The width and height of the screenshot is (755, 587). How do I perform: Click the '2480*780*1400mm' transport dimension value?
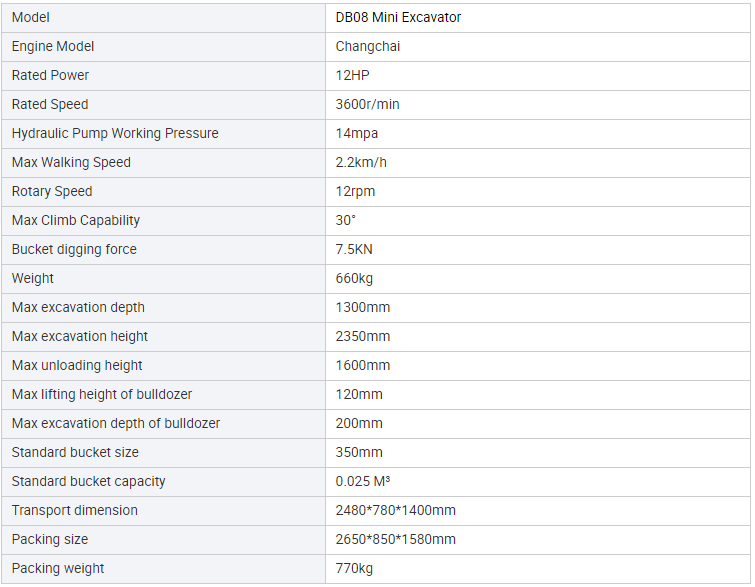[x=395, y=511]
